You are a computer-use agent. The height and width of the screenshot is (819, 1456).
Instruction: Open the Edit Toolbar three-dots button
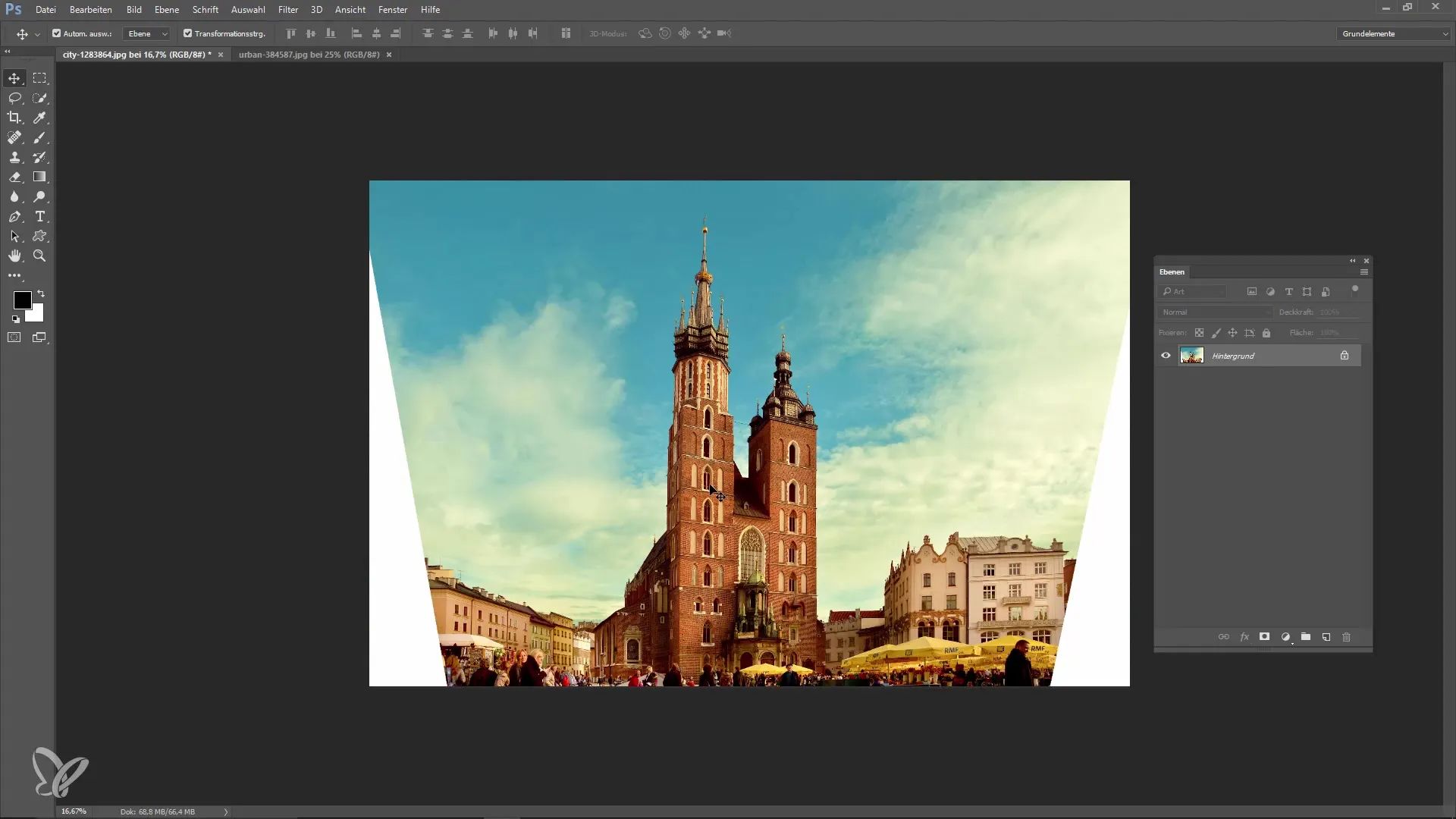click(14, 276)
